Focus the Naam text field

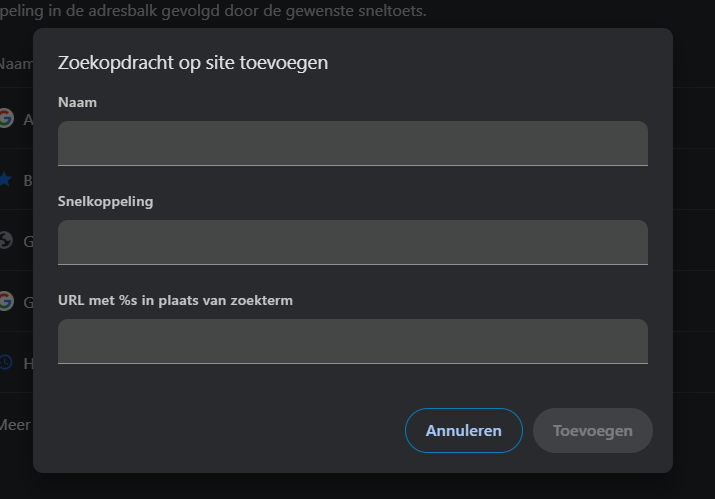[x=352, y=143]
